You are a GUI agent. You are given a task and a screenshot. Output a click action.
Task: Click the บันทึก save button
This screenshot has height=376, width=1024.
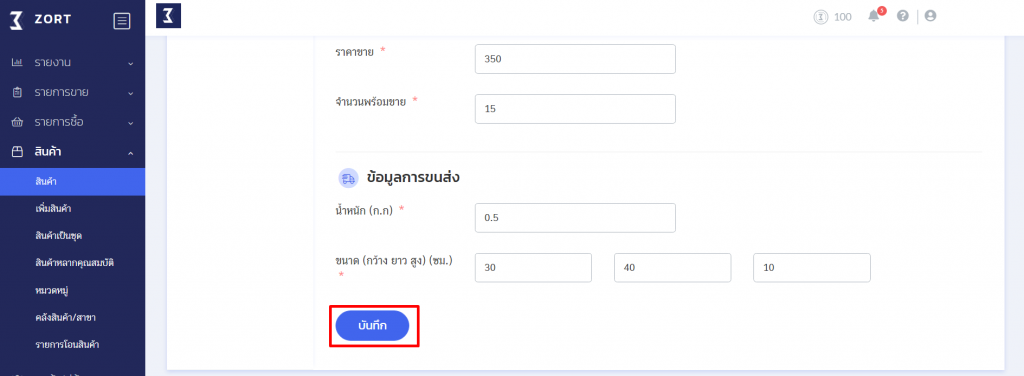pos(372,326)
